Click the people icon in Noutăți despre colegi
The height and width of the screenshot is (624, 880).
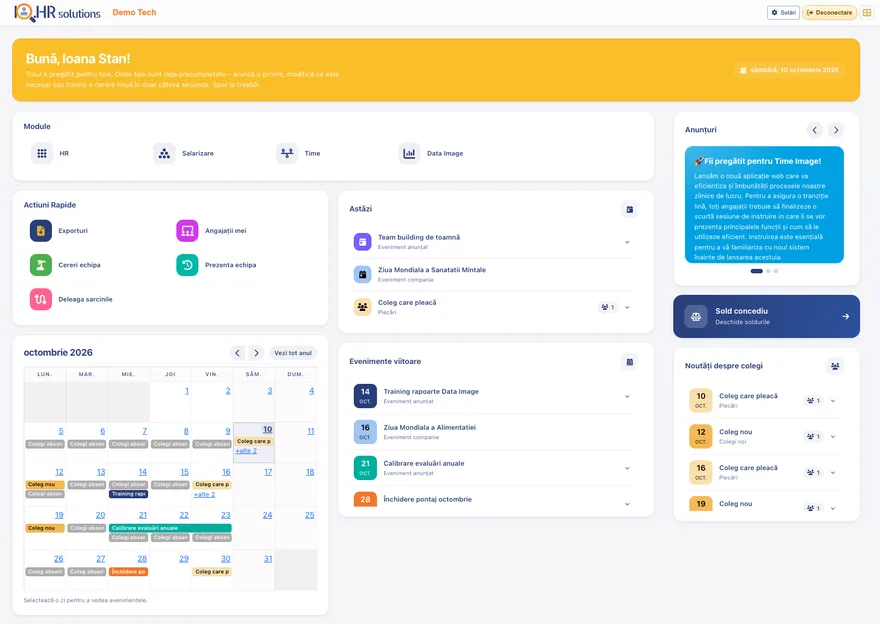pos(835,366)
